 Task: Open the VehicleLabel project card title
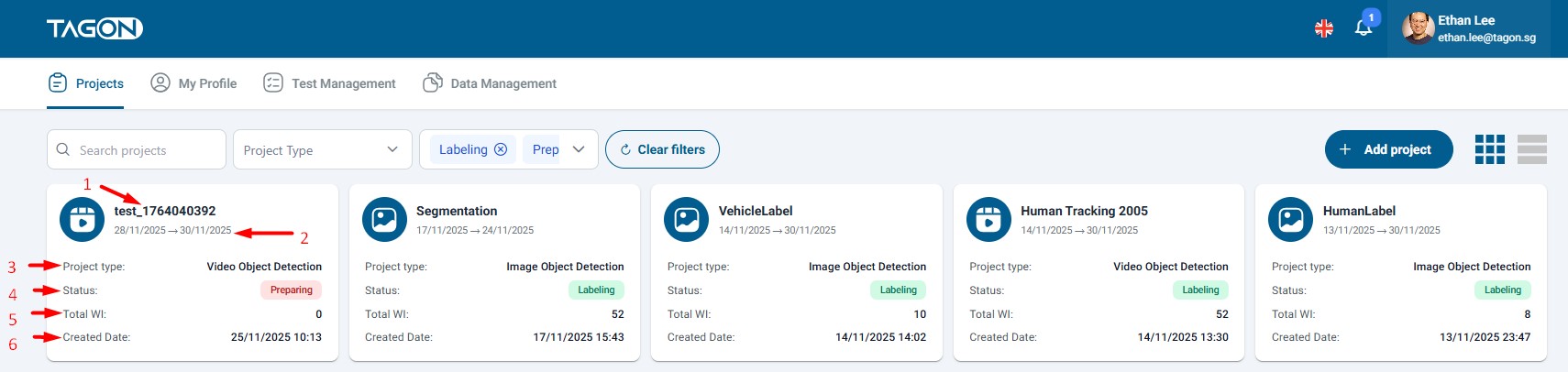[x=756, y=211]
